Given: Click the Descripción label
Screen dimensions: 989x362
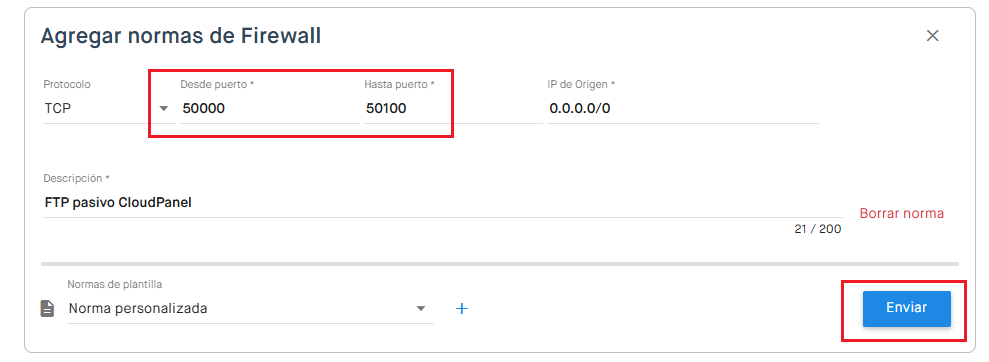Looking at the screenshot, I should coord(77,178).
